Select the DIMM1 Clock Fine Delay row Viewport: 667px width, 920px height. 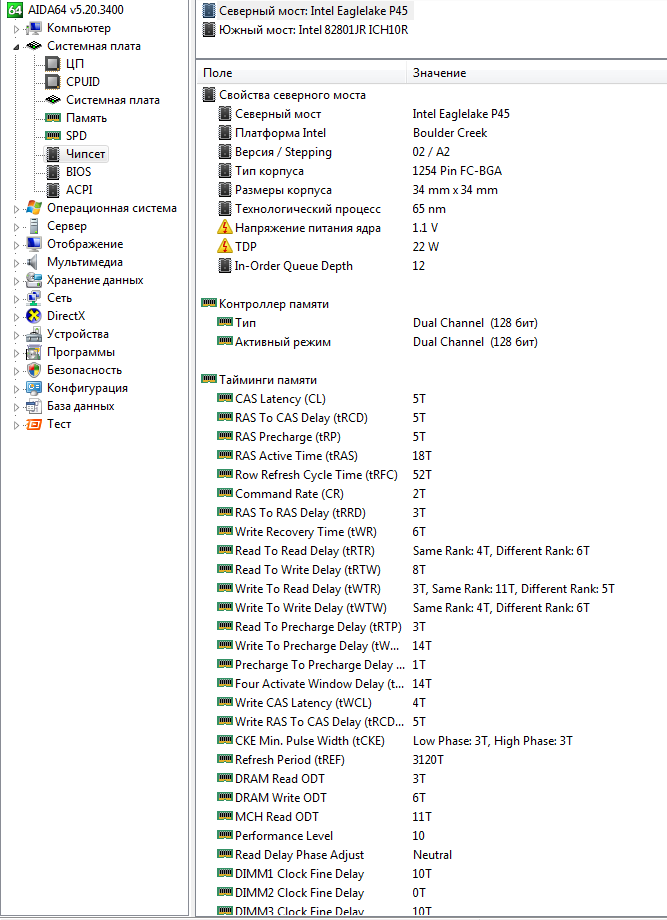(x=432, y=874)
